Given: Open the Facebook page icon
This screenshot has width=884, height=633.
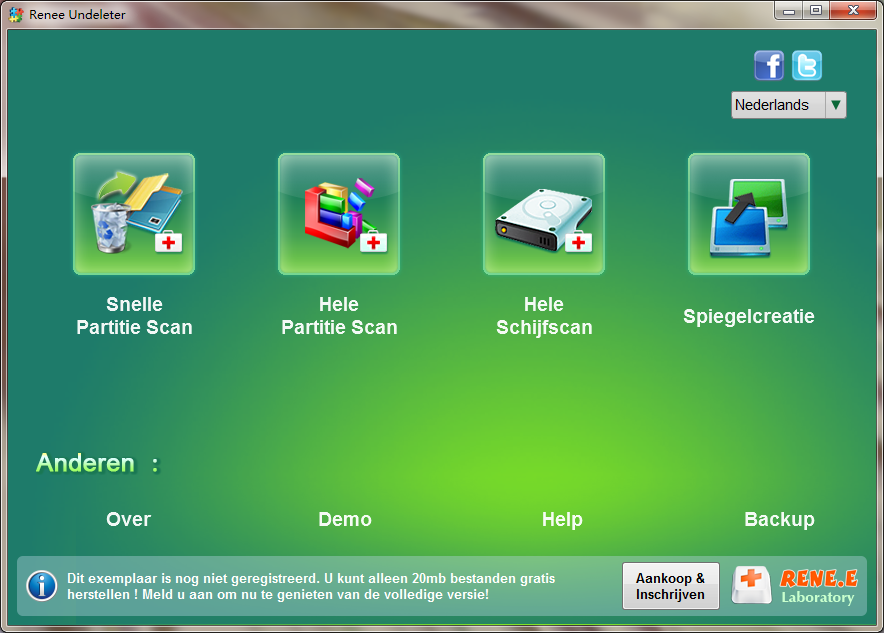Looking at the screenshot, I should tap(768, 66).
